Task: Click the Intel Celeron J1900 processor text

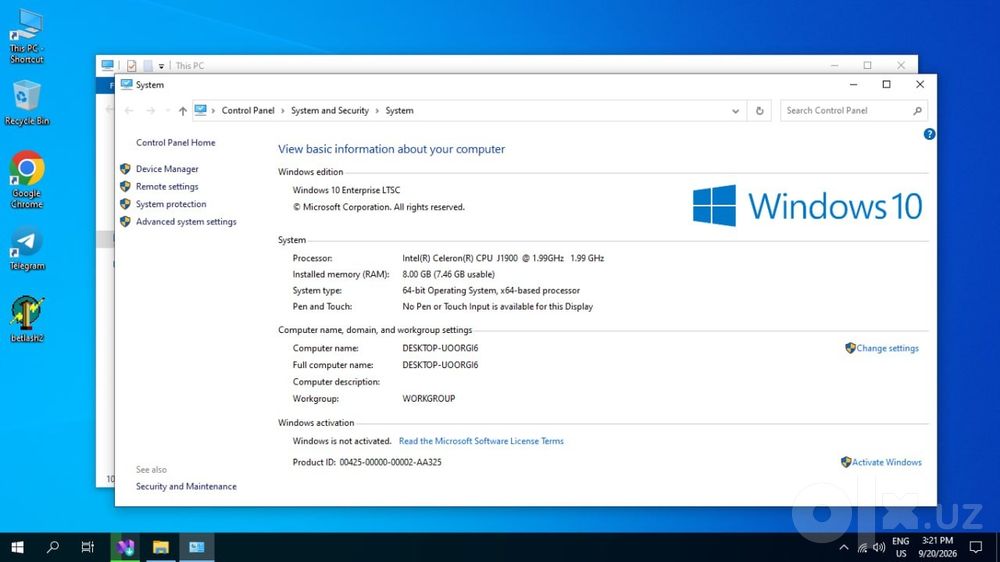Action: click(x=503, y=258)
